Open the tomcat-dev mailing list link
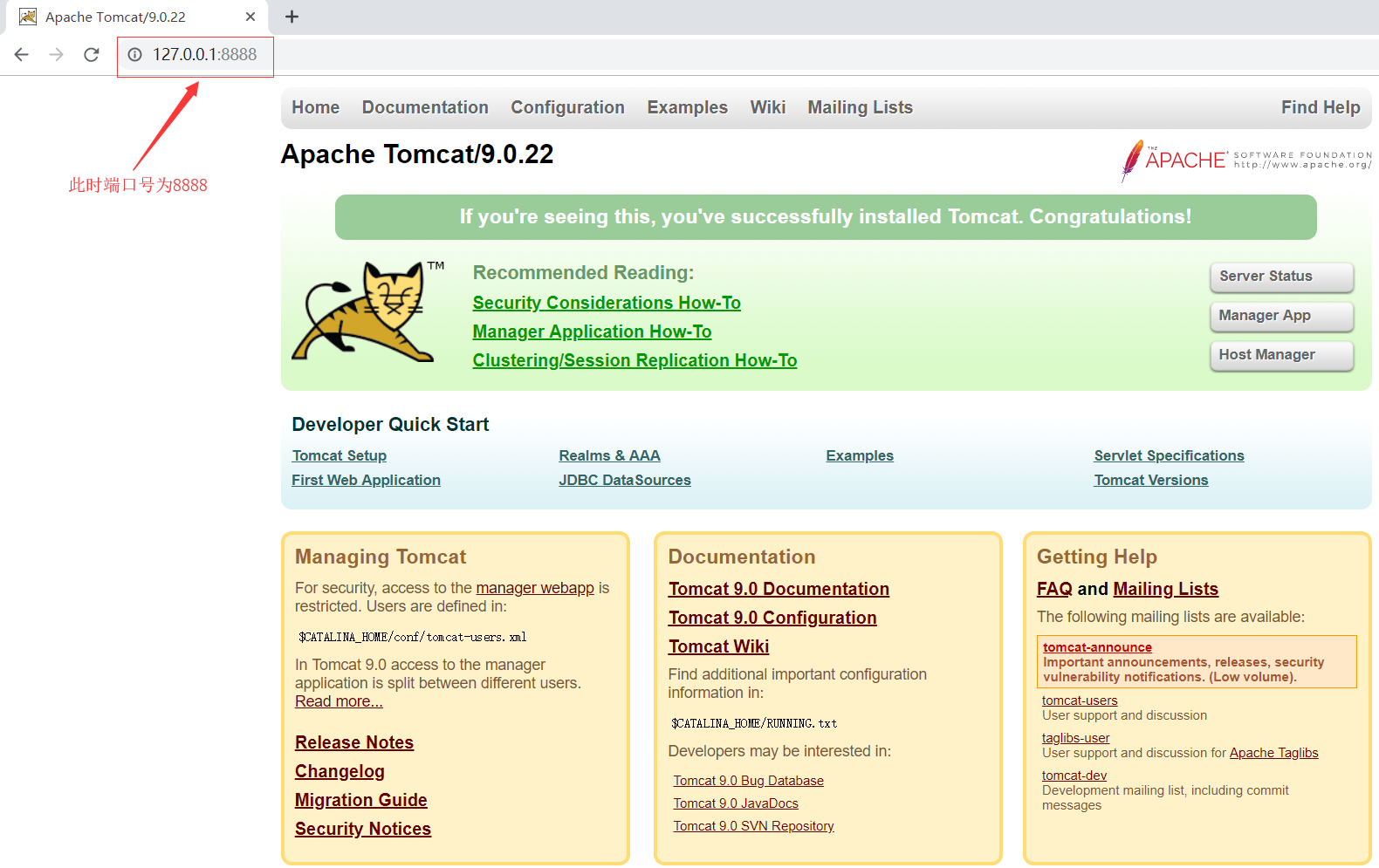The image size is (1379, 868). (1074, 776)
